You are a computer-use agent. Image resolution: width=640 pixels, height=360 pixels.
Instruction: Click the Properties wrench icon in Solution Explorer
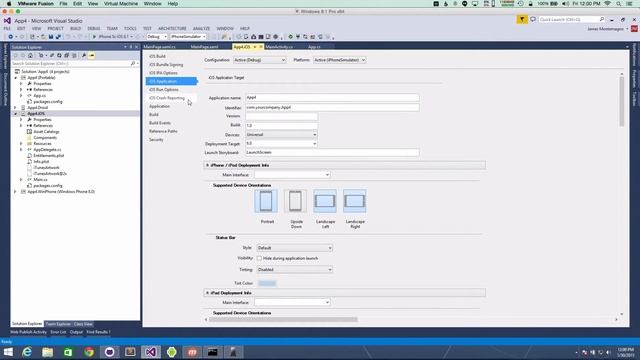coord(84,56)
